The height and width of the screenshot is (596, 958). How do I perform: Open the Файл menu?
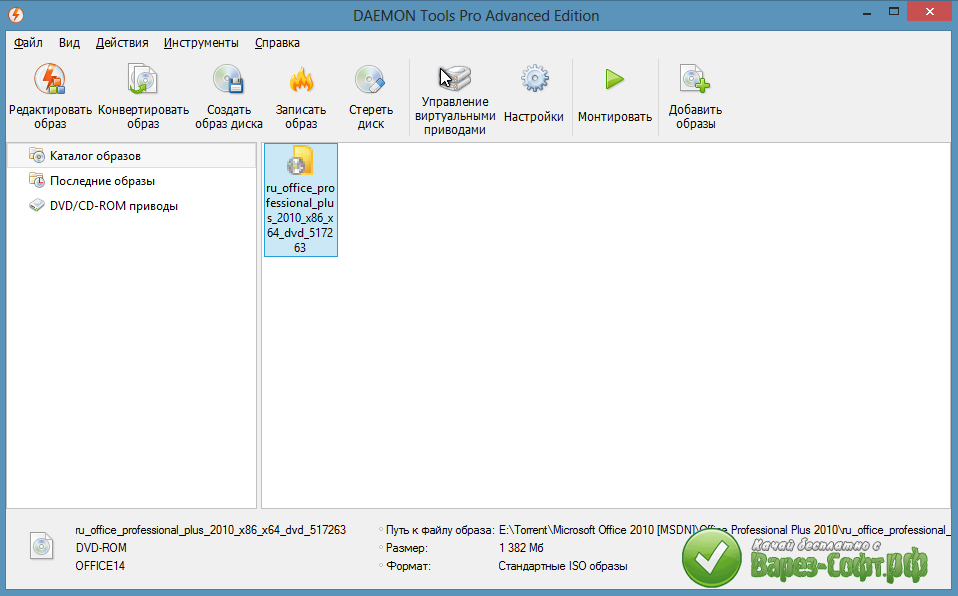(x=29, y=43)
